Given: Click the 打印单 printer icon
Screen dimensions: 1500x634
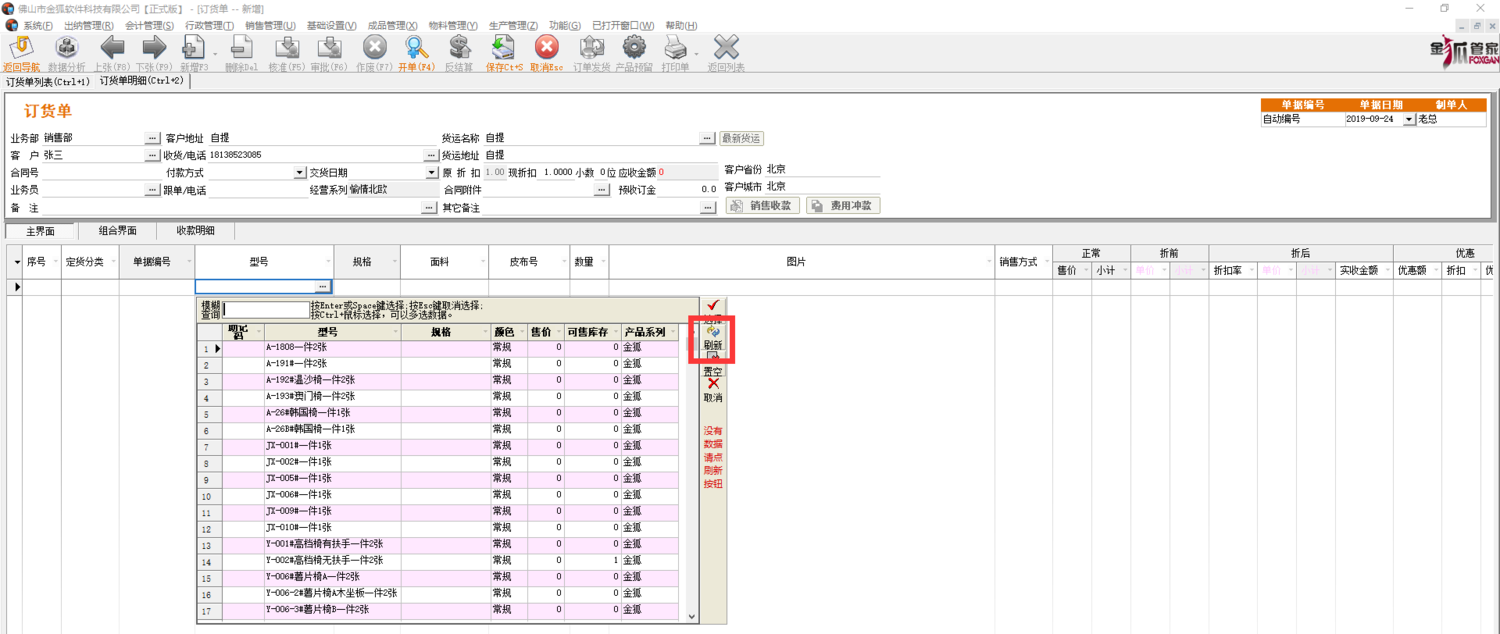Looking at the screenshot, I should (x=675, y=48).
